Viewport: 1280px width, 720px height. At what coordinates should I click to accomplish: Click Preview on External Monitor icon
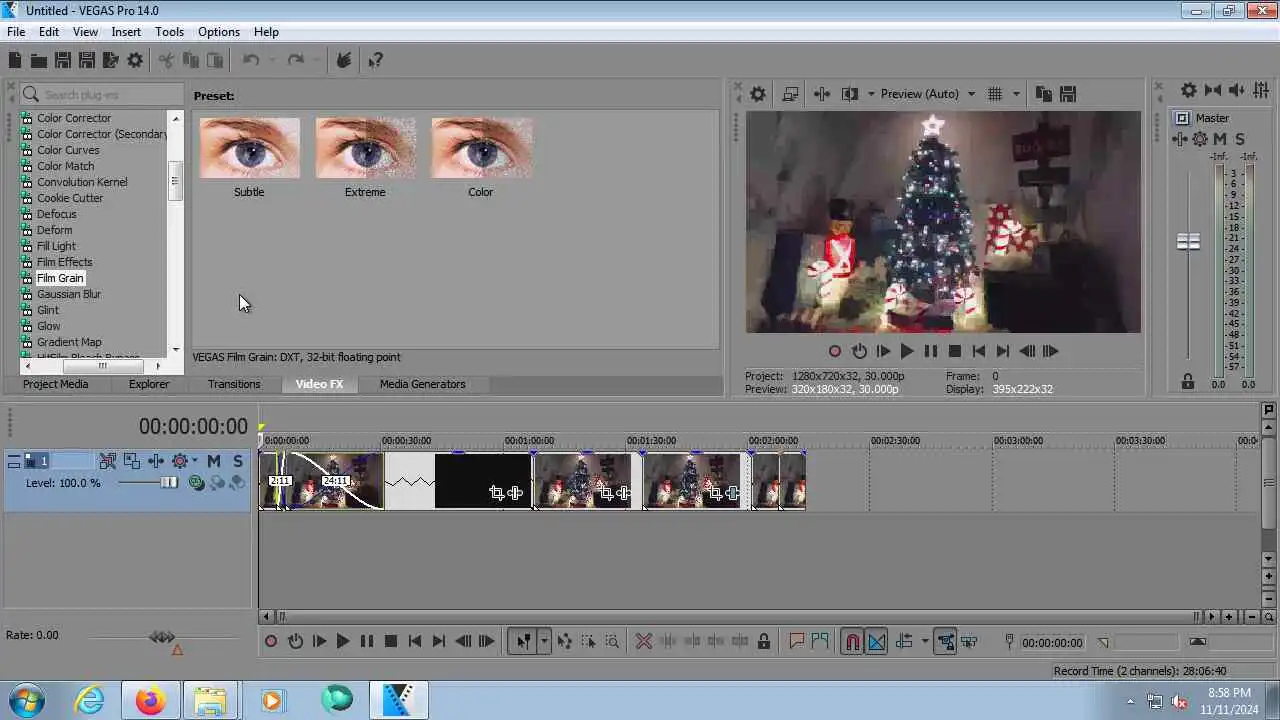pyautogui.click(x=790, y=94)
